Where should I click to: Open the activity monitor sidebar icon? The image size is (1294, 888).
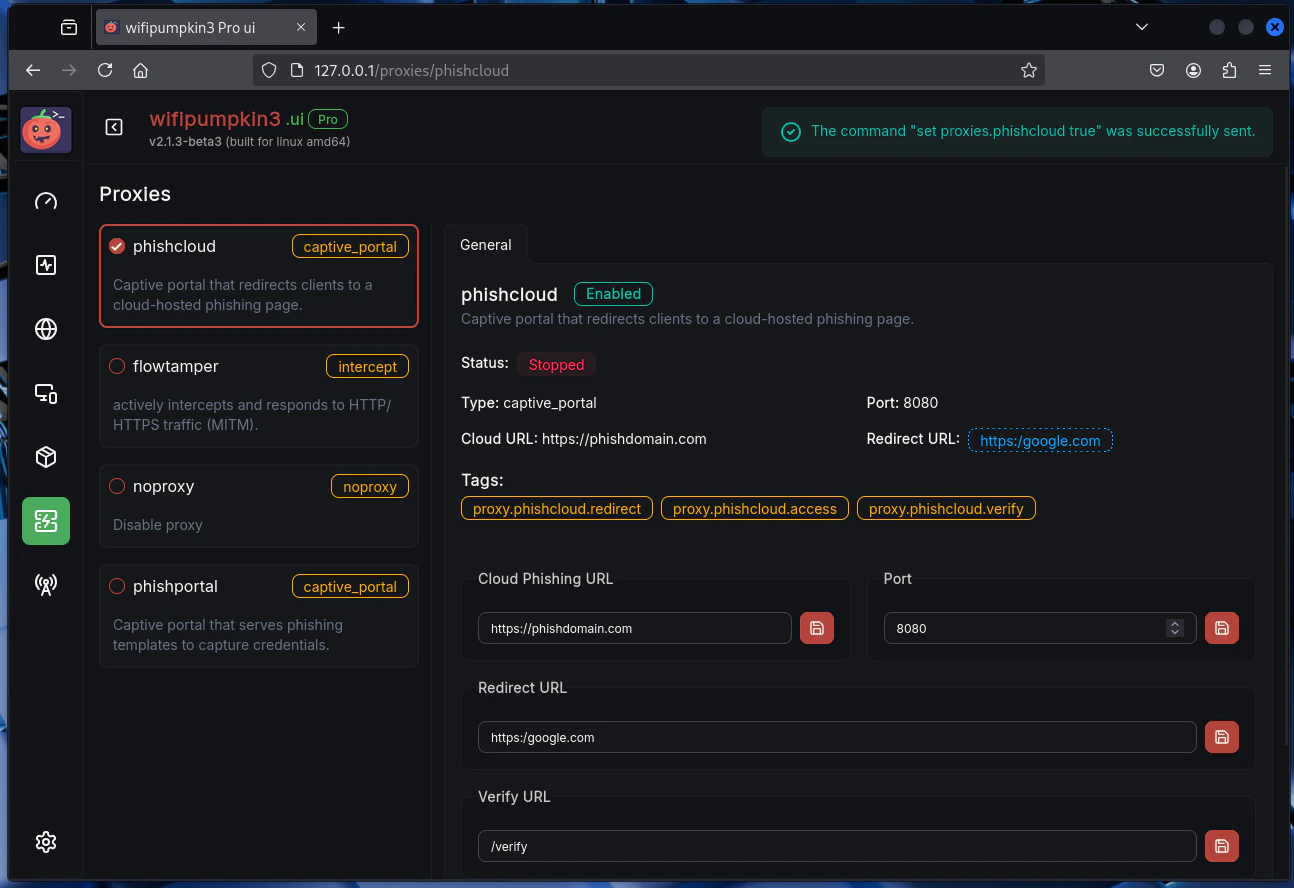[46, 265]
